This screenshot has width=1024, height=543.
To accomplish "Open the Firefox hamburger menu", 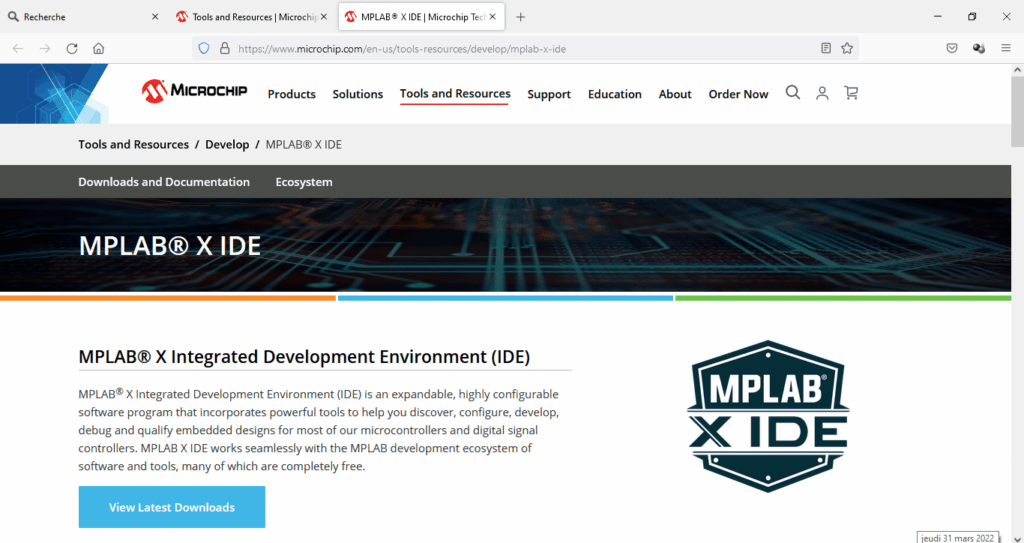I will coord(1005,48).
